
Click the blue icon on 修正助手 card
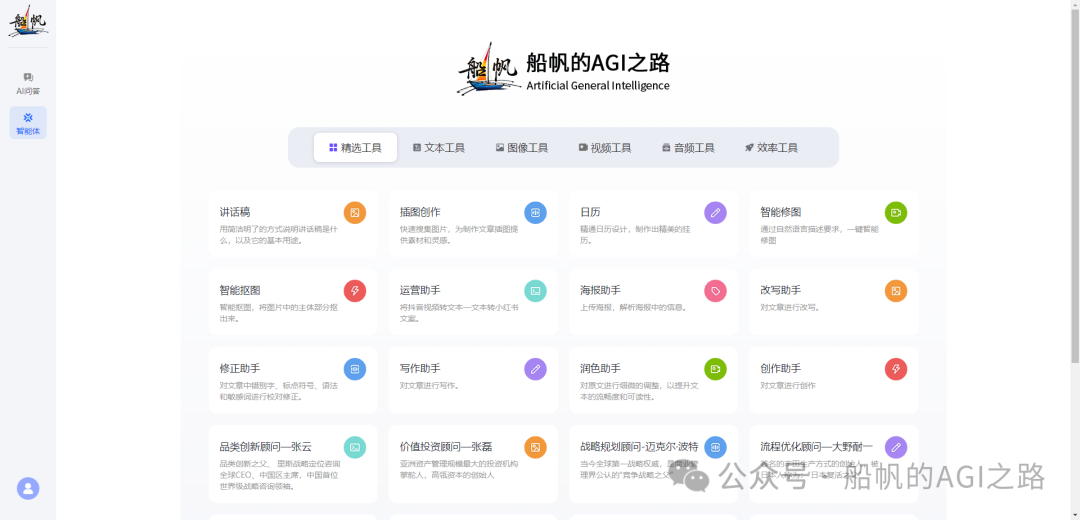355,369
